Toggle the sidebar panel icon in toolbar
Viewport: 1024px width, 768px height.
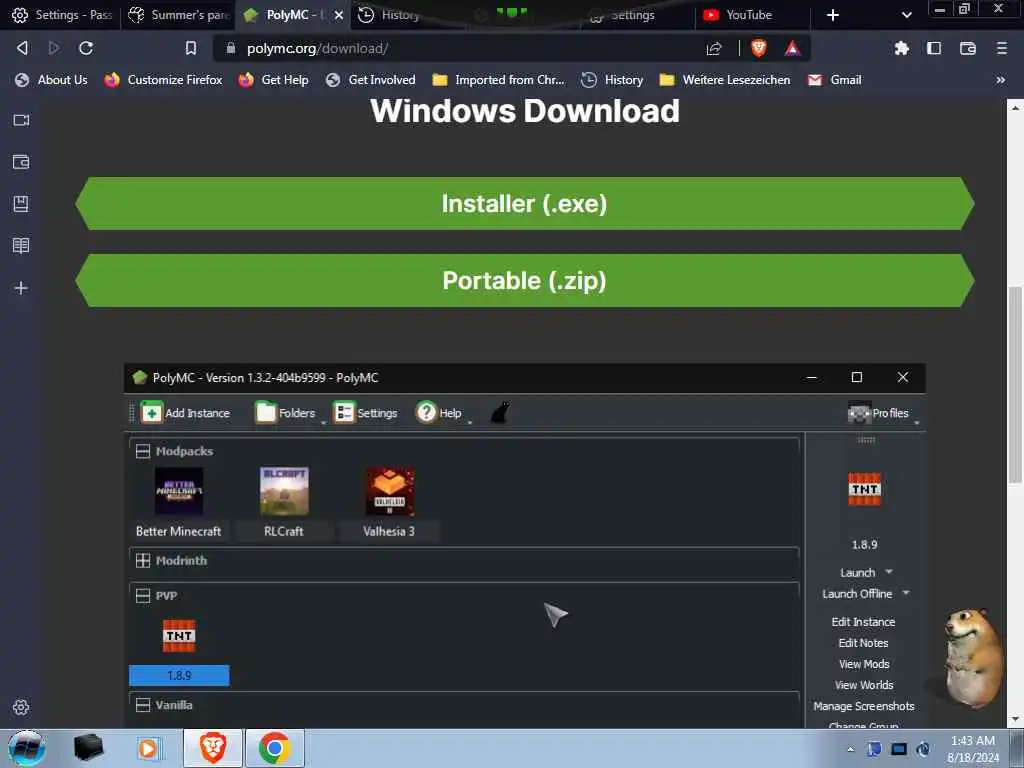point(934,48)
